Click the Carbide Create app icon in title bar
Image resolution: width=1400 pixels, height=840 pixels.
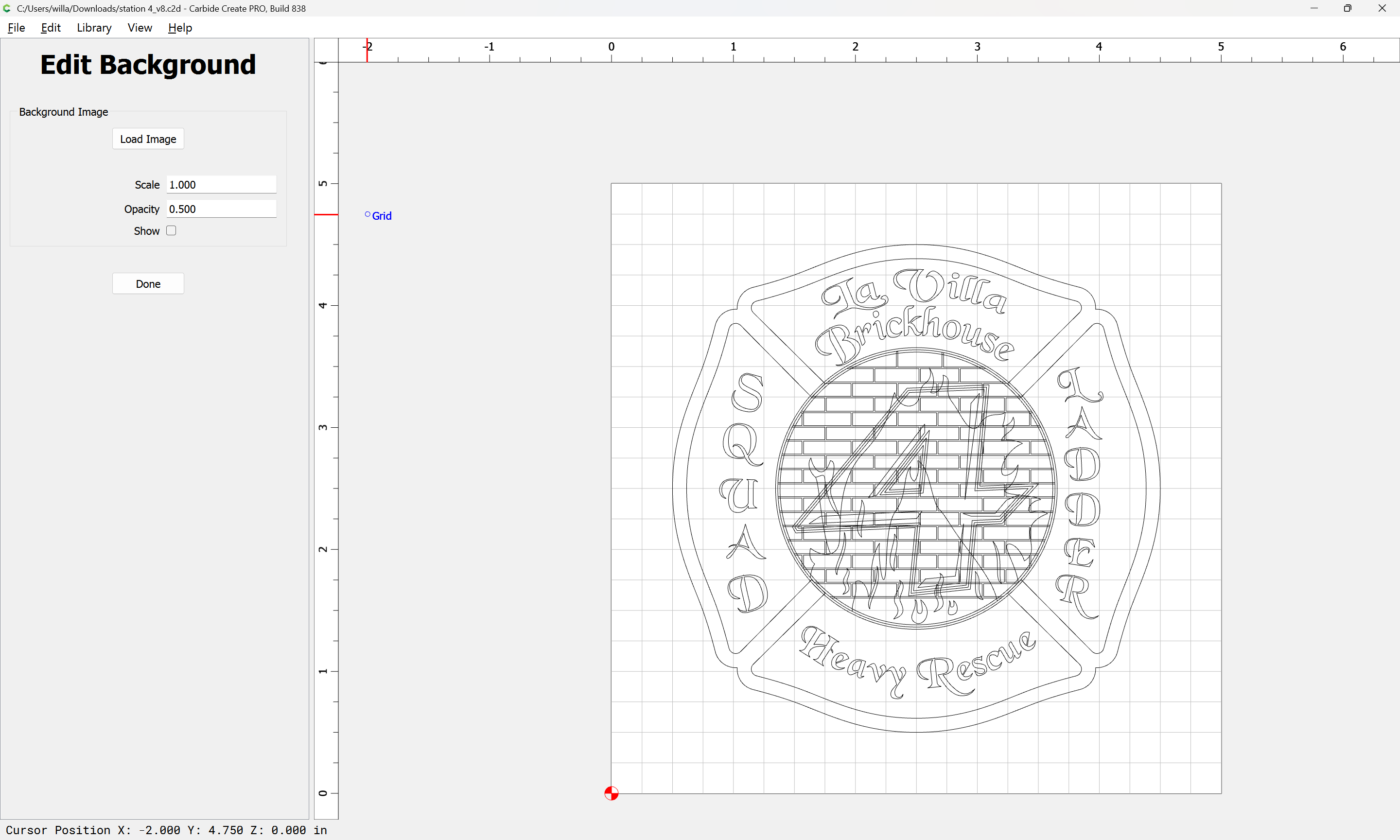pyautogui.click(x=7, y=8)
